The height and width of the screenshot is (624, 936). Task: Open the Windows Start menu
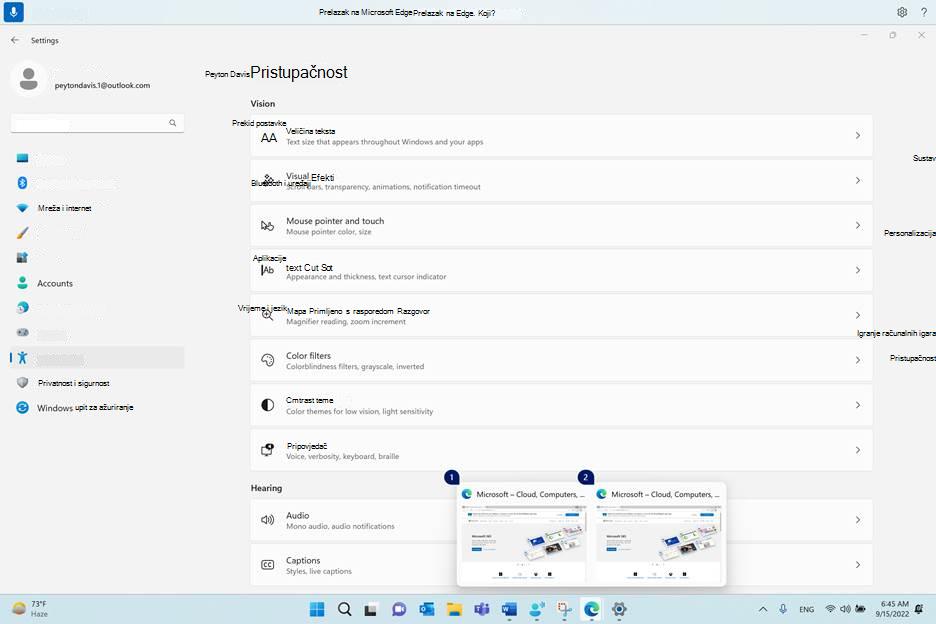(x=317, y=609)
